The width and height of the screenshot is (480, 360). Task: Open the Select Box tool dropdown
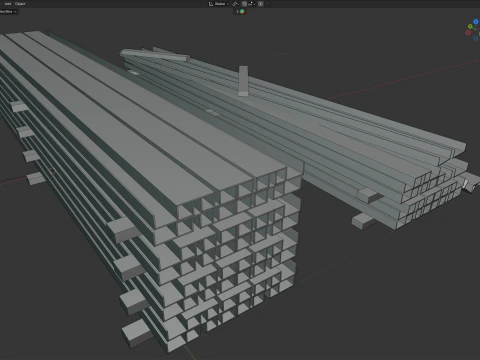[x=8, y=11]
